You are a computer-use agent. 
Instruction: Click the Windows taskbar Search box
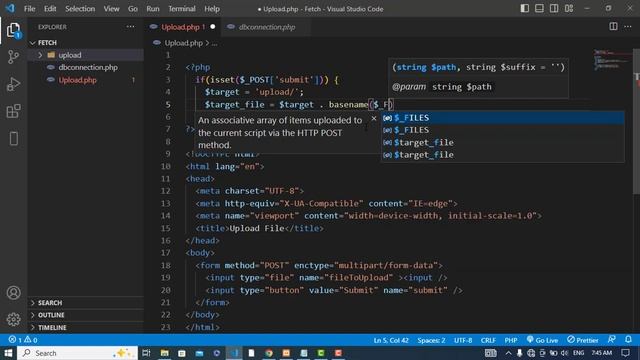coord(78,353)
